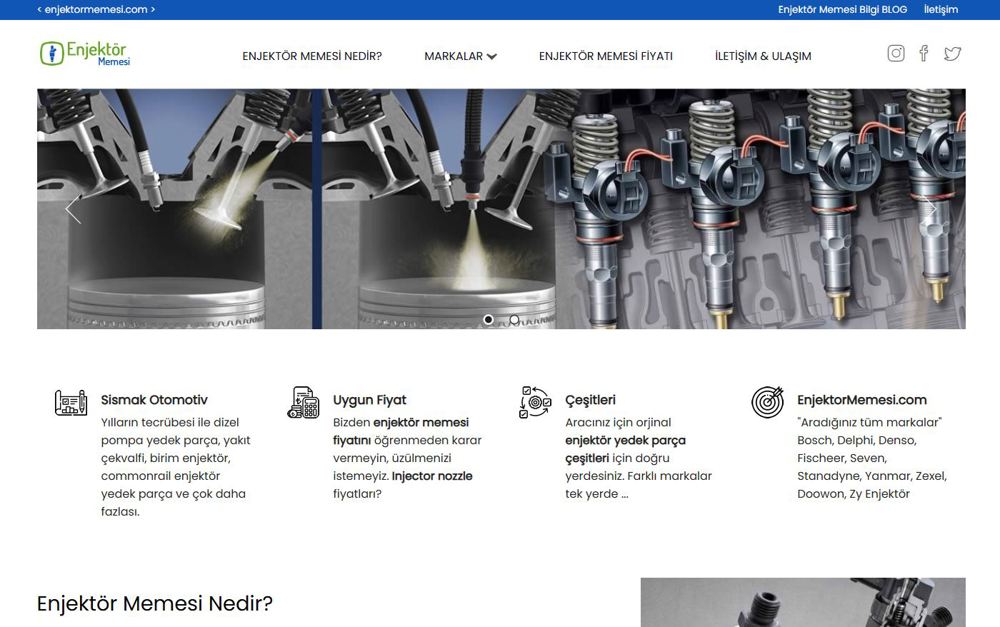Open the Instagram social icon
The width and height of the screenshot is (1000, 627).
click(x=896, y=54)
